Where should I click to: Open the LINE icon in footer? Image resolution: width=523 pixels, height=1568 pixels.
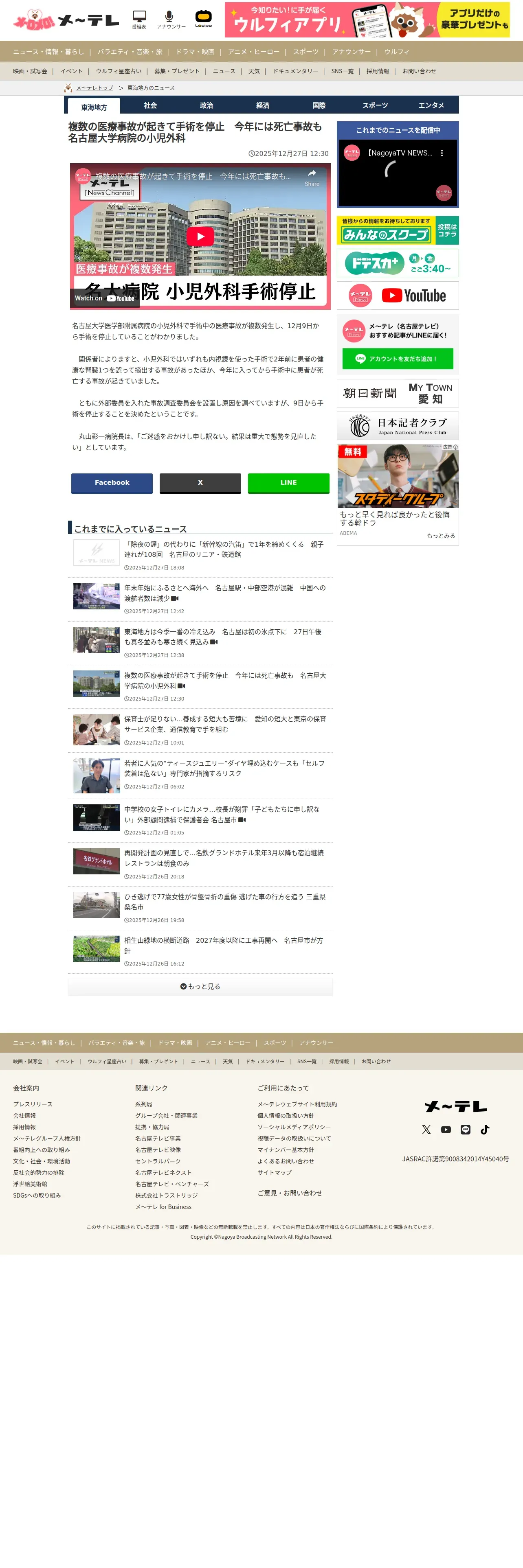(x=465, y=1129)
